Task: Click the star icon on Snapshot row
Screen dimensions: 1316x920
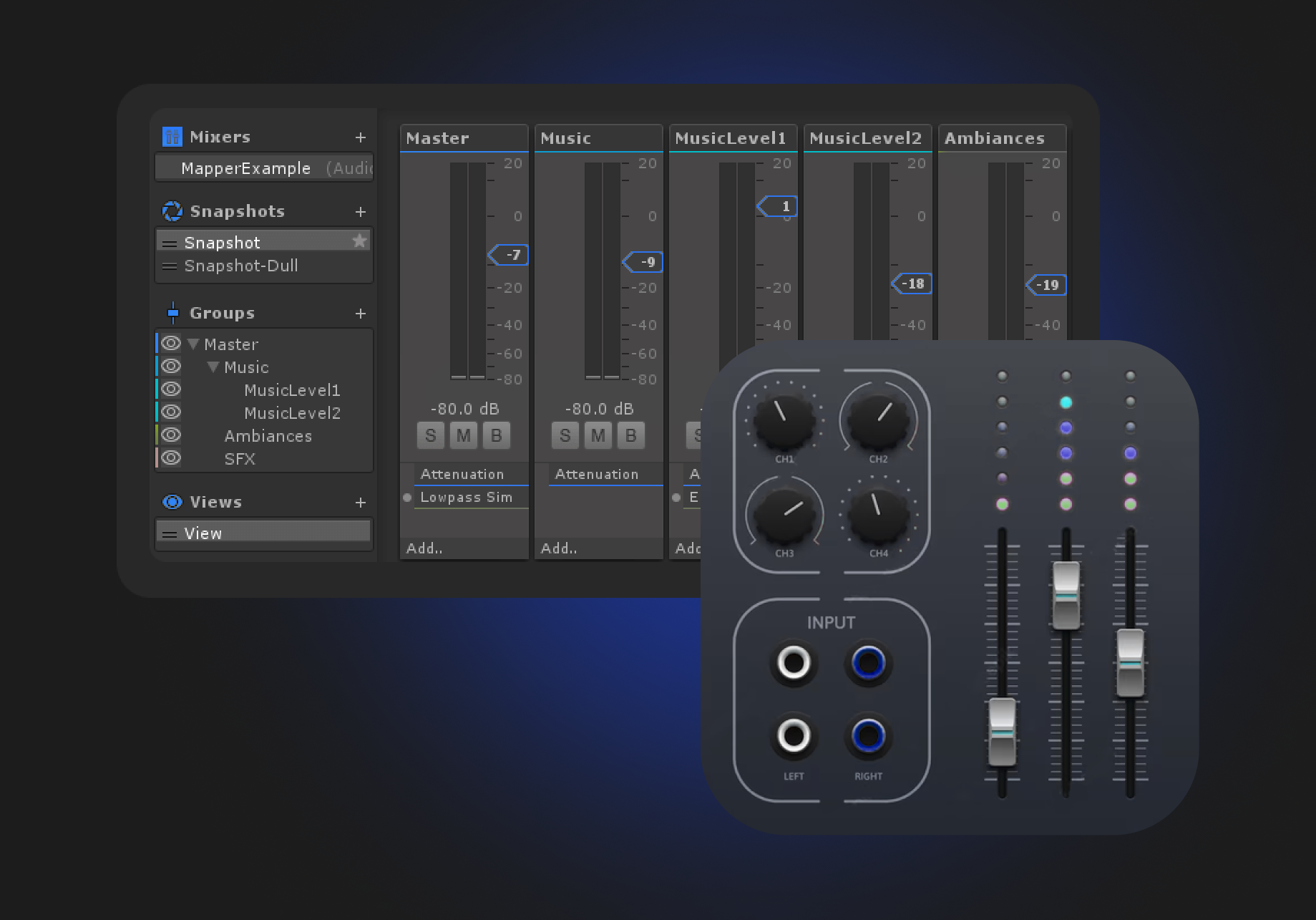Action: click(x=359, y=241)
